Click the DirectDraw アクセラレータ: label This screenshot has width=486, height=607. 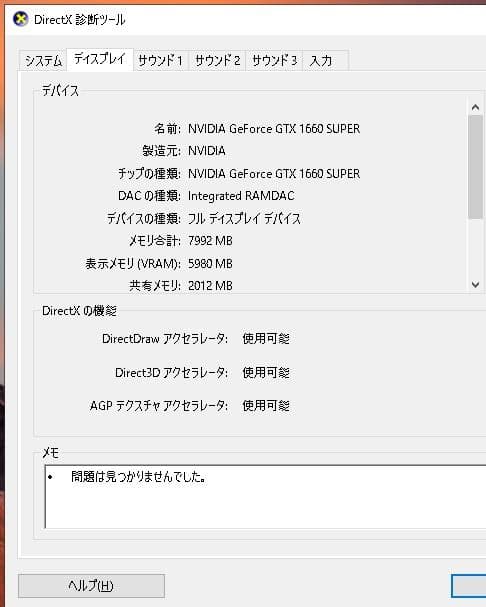(x=165, y=339)
